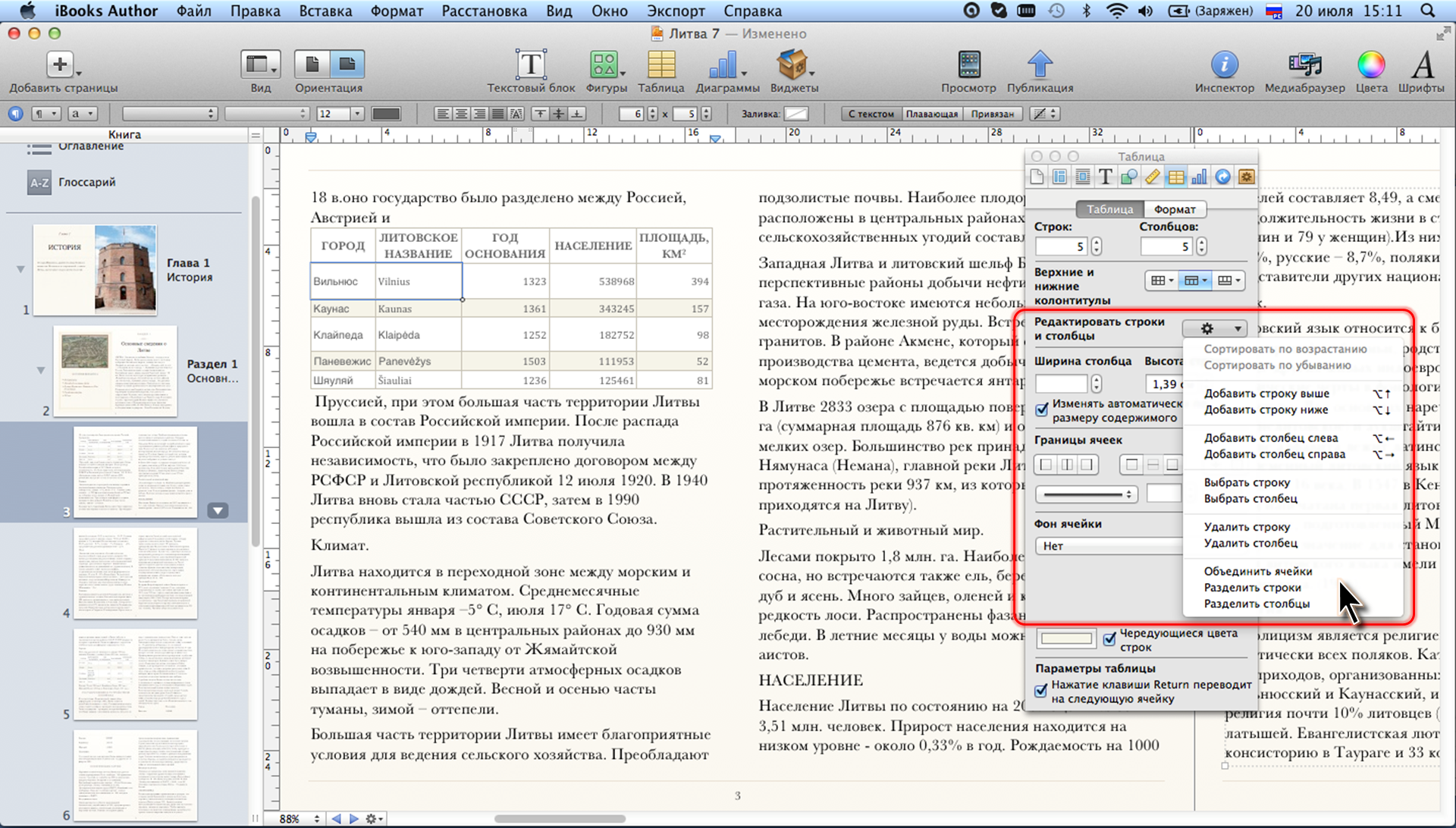Screen dimensions: 1456x828
Task: Go to previous page arrow at bottom
Action: tap(337, 819)
